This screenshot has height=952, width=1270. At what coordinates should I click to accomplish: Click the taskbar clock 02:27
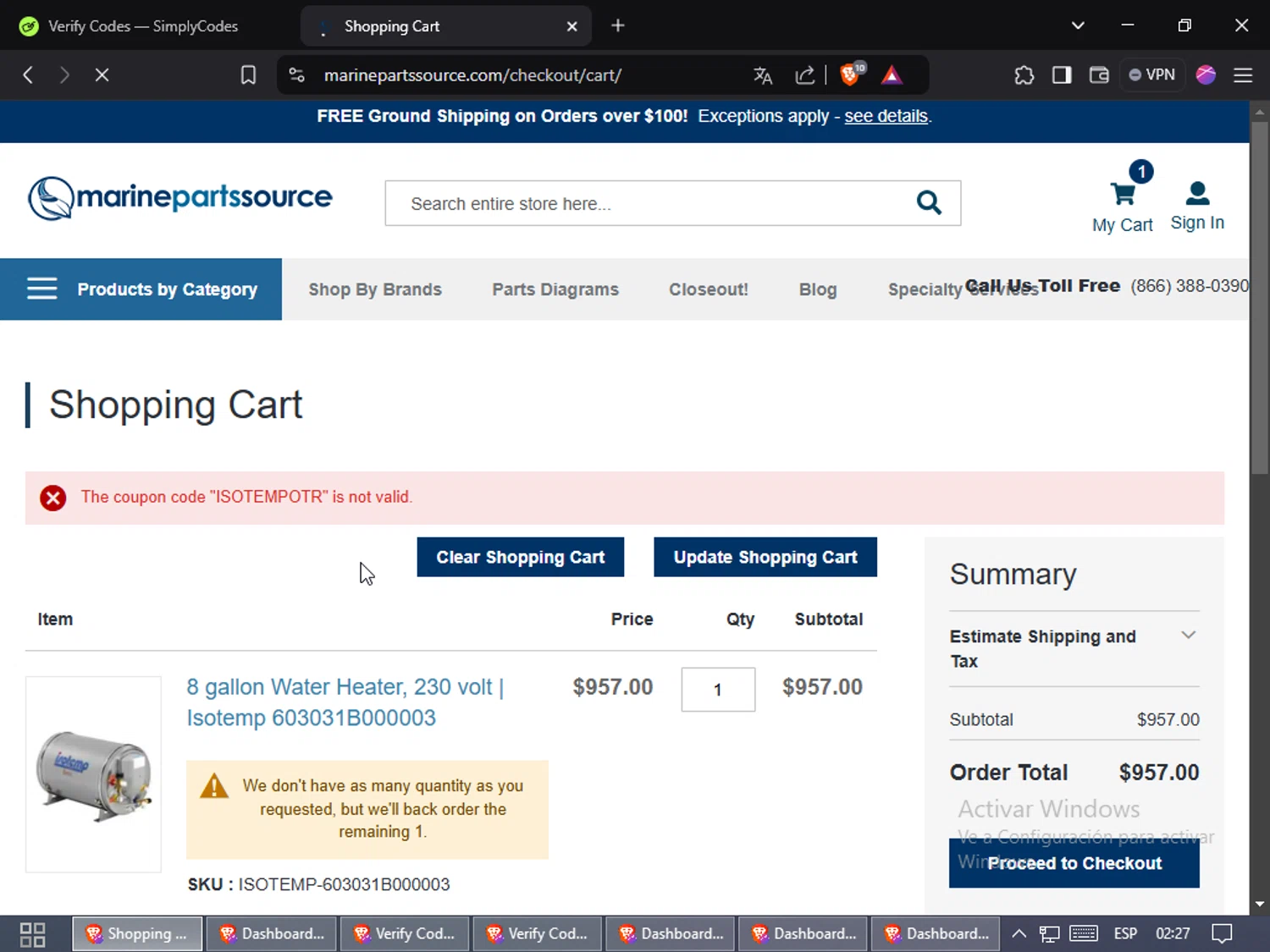[x=1173, y=934]
